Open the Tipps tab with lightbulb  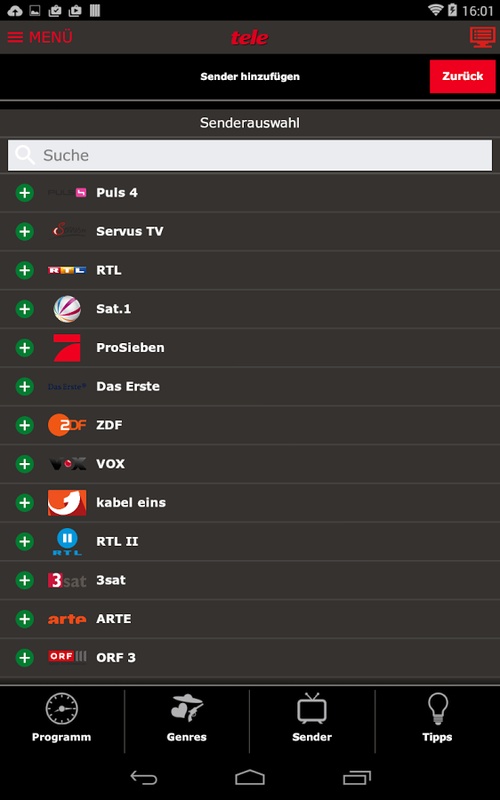tap(437, 717)
